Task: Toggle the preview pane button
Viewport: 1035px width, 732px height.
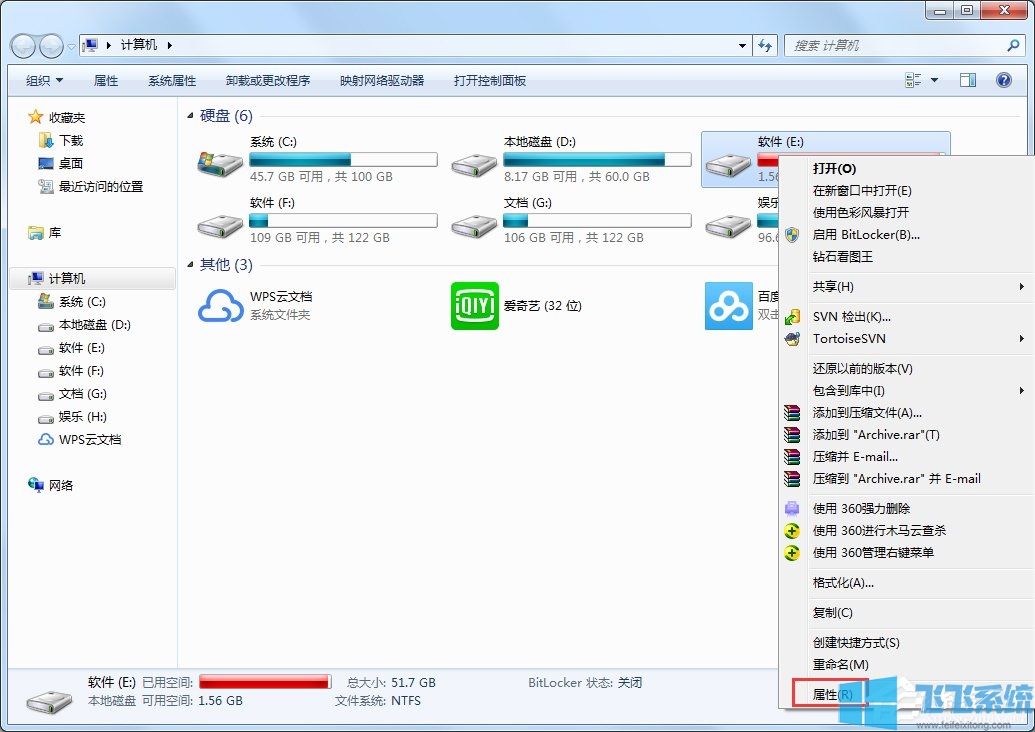Action: pos(967,80)
